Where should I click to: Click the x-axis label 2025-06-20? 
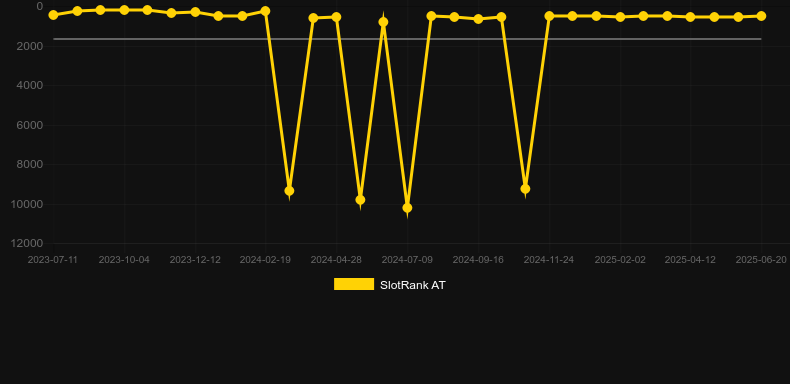[761, 260]
